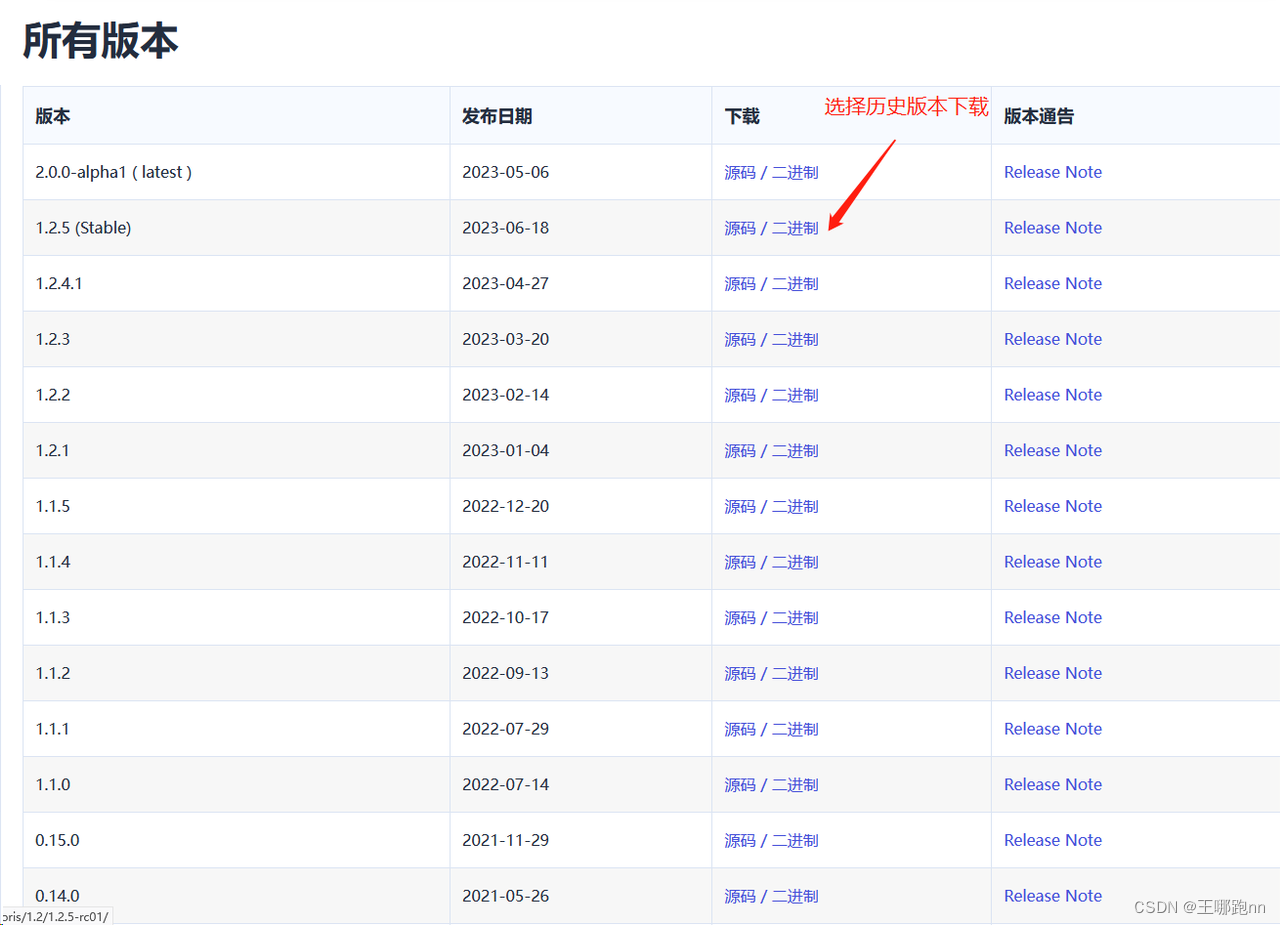Open Release Note for version 1.2.3
Image resolution: width=1280 pixels, height=925 pixels.
point(1053,339)
